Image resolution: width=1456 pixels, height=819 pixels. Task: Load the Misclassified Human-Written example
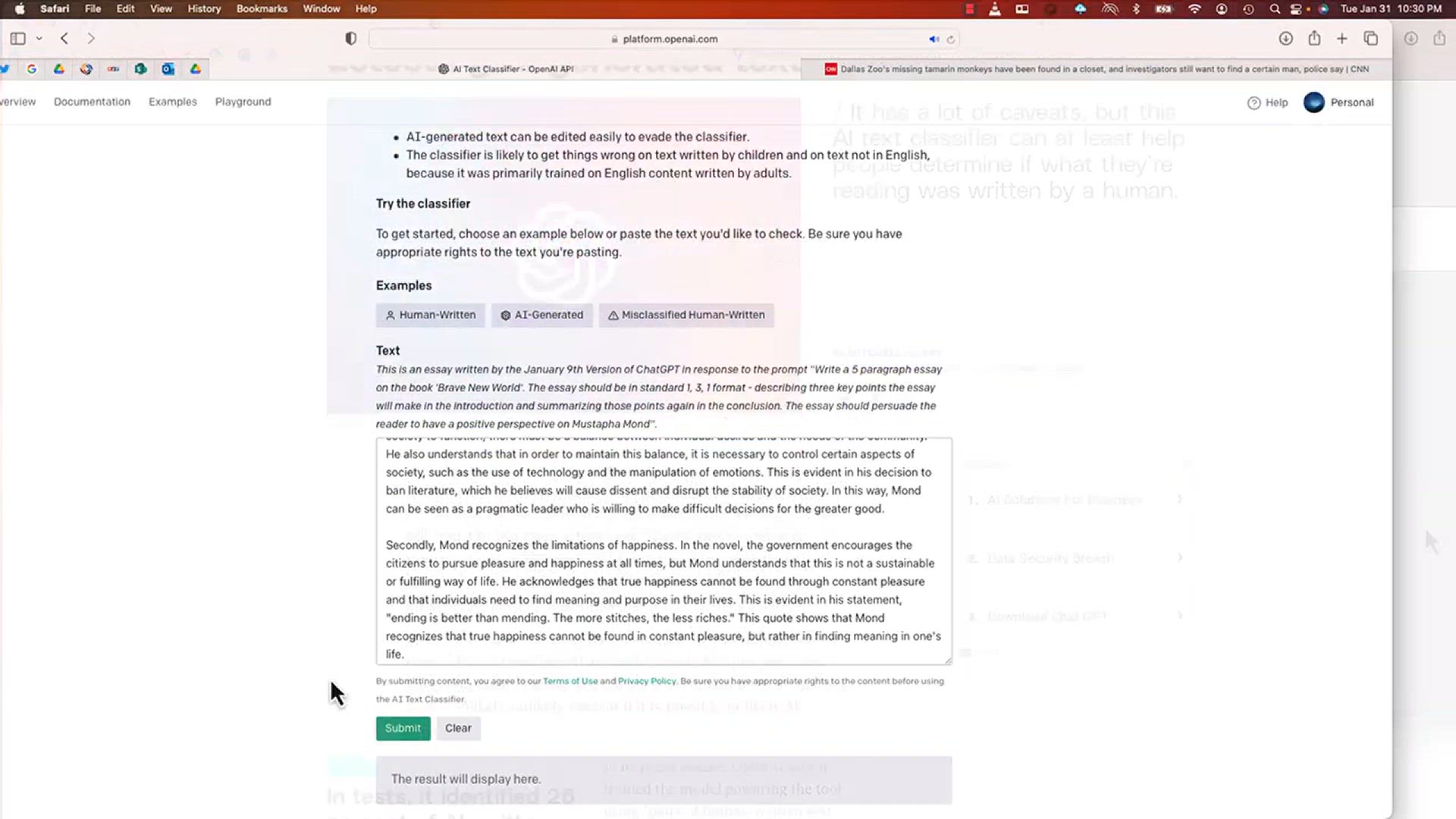[x=686, y=315]
